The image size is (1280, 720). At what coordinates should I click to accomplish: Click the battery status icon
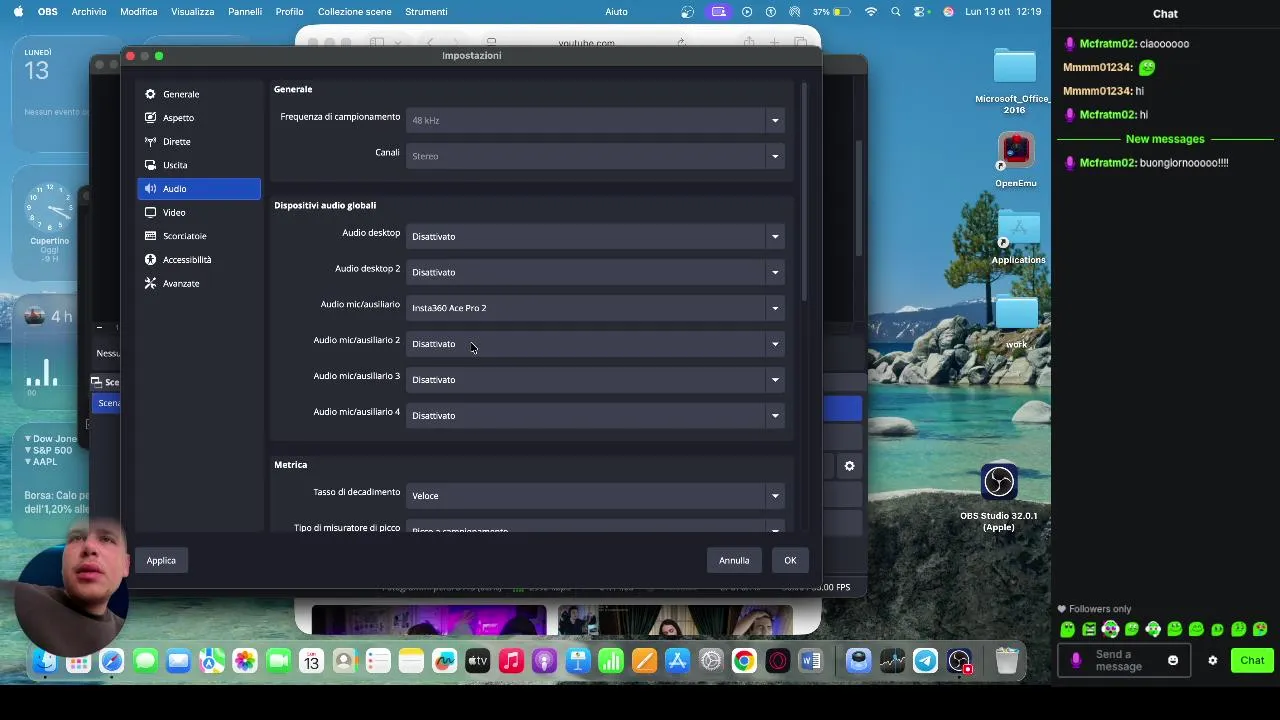[x=842, y=12]
